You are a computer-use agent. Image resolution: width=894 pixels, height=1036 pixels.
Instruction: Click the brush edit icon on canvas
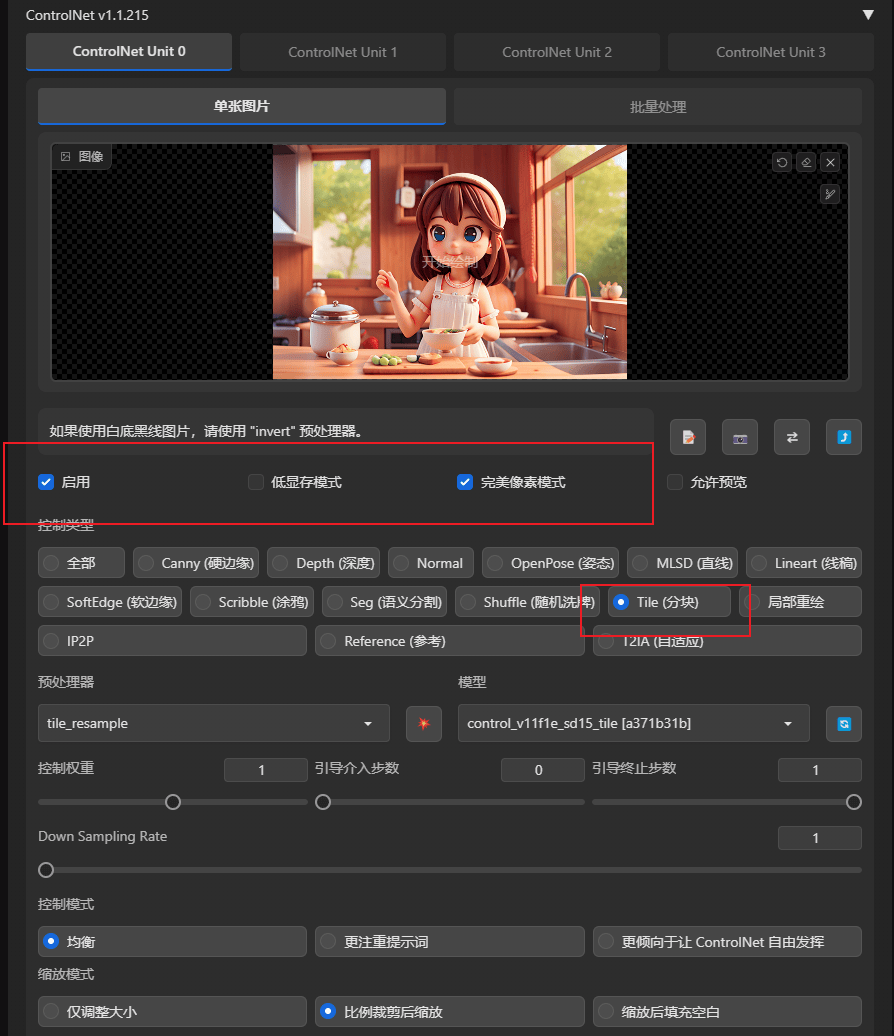[x=830, y=194]
